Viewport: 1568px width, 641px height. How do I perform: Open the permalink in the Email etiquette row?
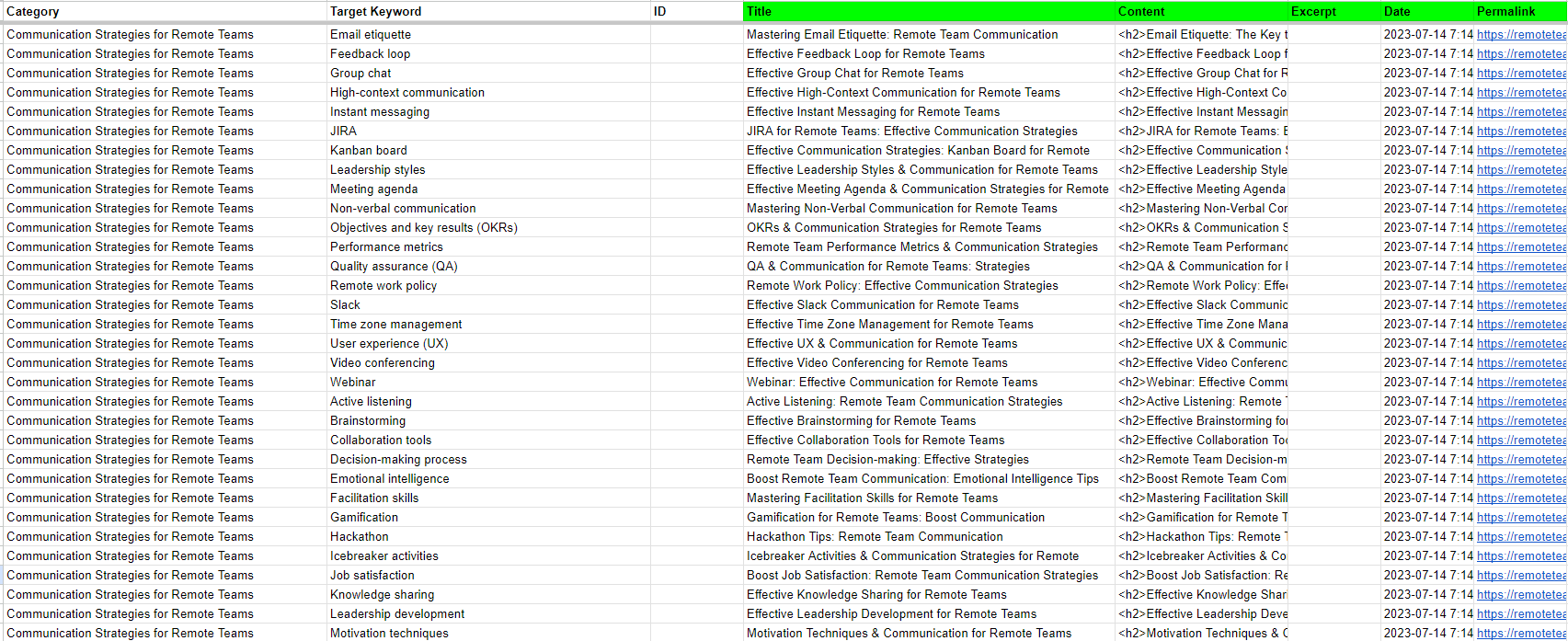click(x=1521, y=35)
